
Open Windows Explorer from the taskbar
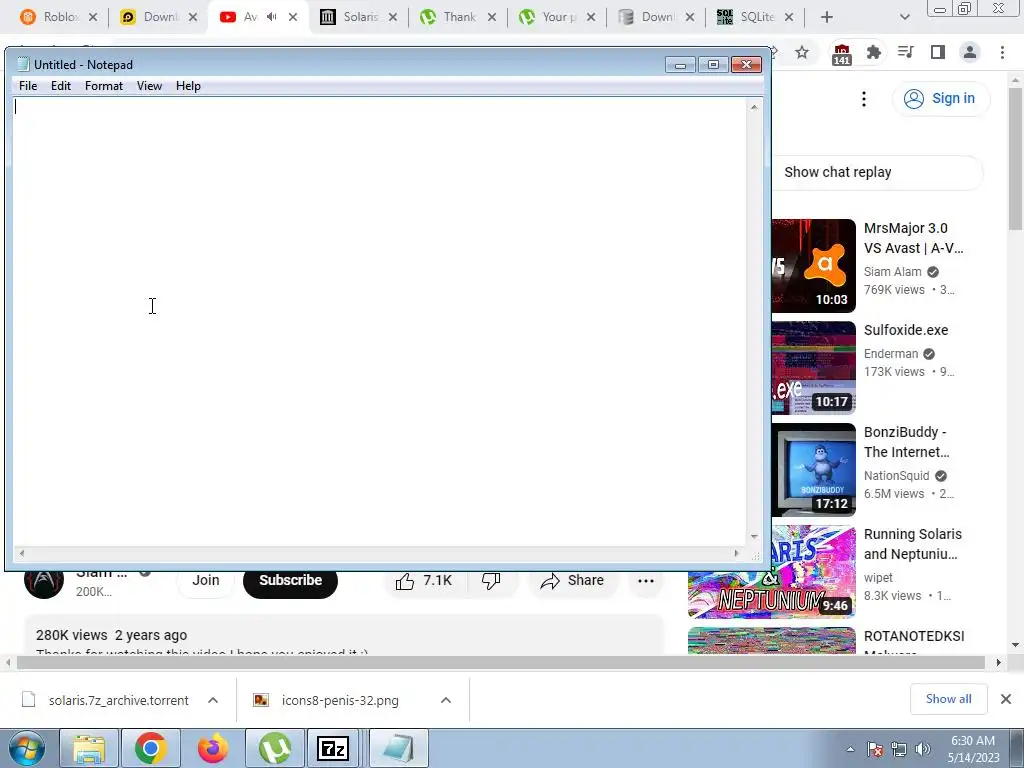[89, 748]
